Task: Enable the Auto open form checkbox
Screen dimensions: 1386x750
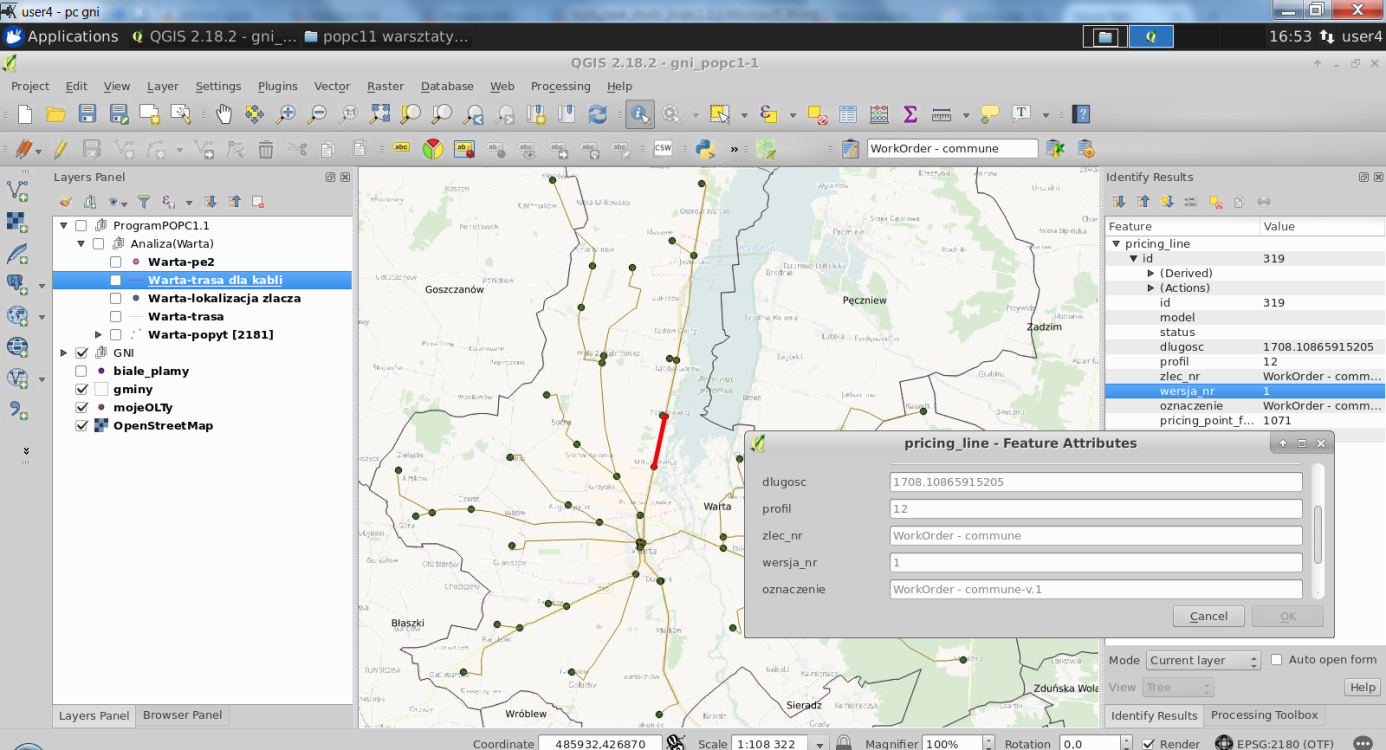Action: coord(1276,660)
